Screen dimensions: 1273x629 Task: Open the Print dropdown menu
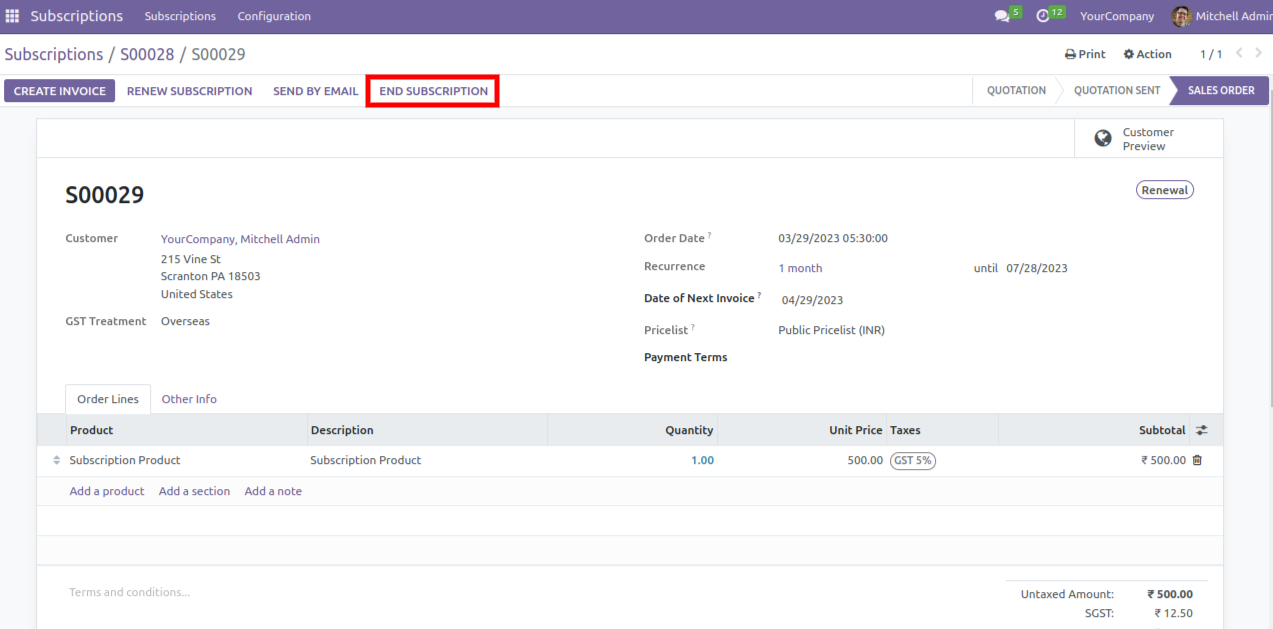pos(1085,54)
